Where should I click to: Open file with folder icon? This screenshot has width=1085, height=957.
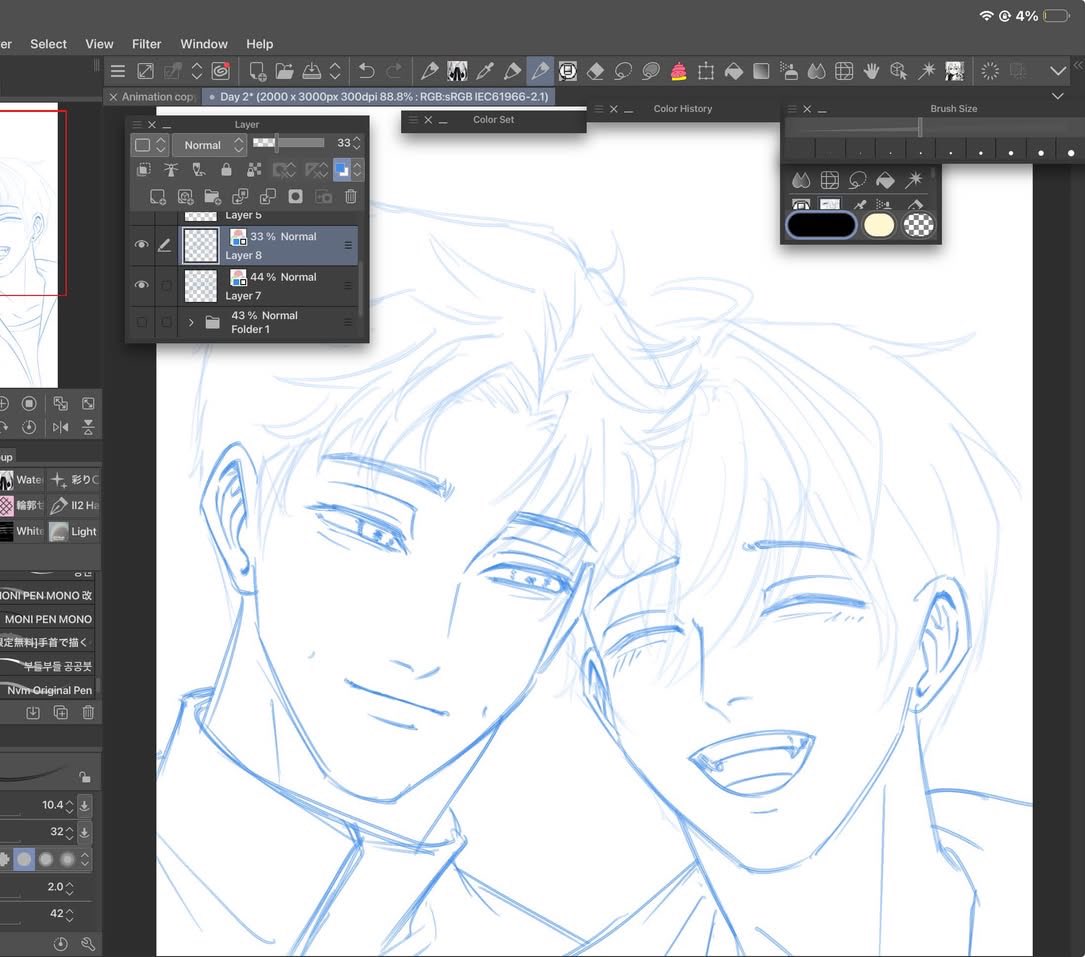click(284, 71)
